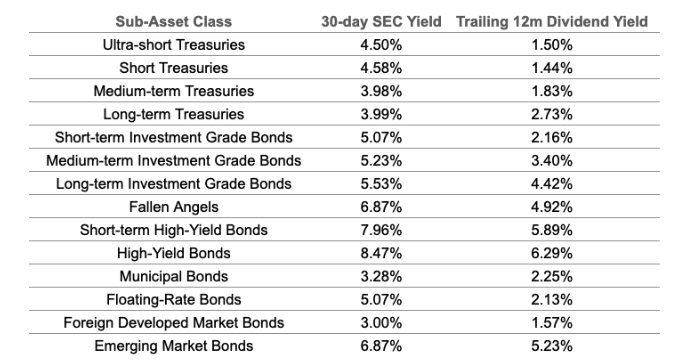
Task: Click the Fallen Angels row label
Action: 174,207
